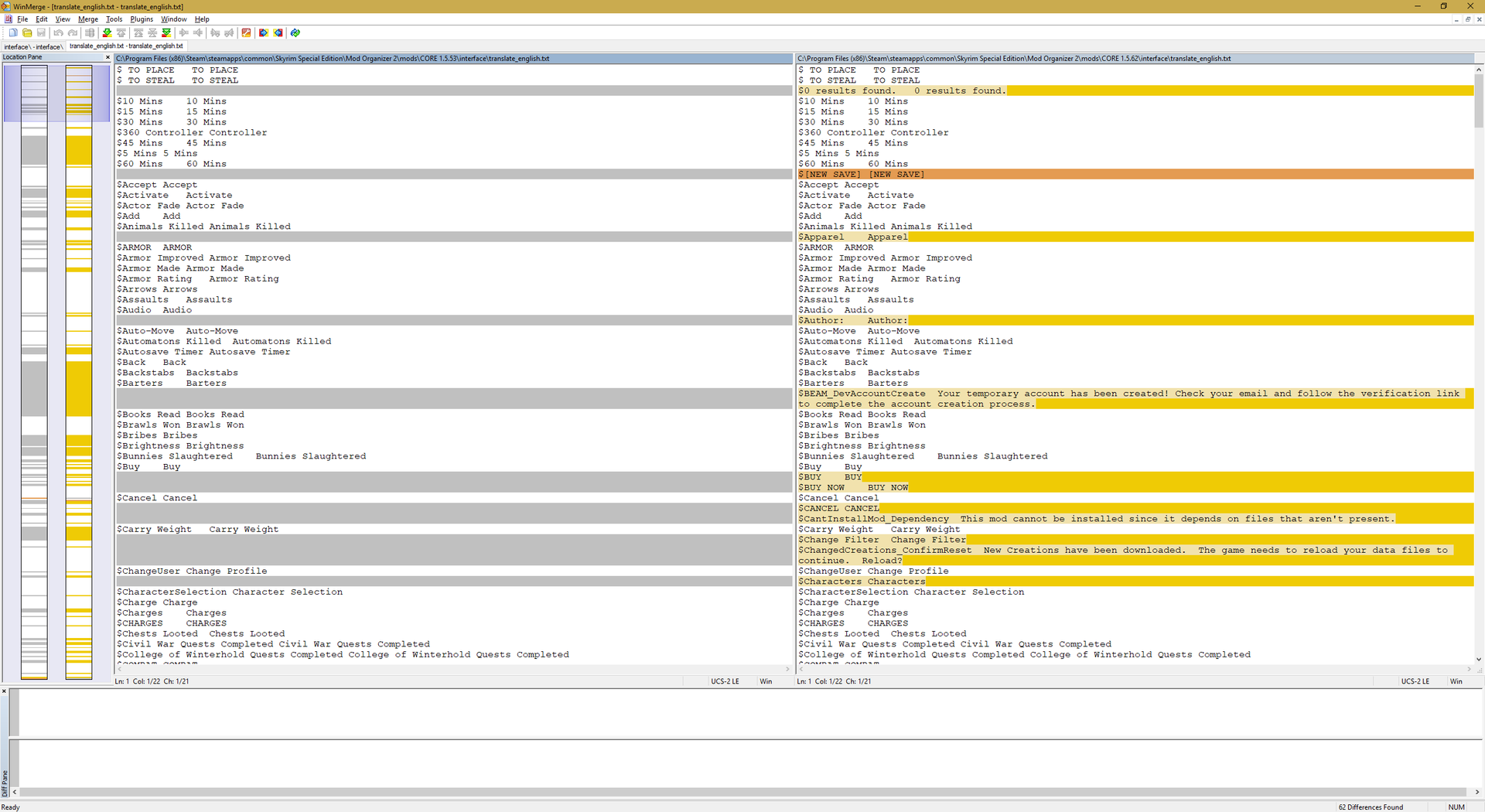Click the '$CantInstallMod_Dependency' line
The image size is (1485, 812).
[x=1135, y=519]
